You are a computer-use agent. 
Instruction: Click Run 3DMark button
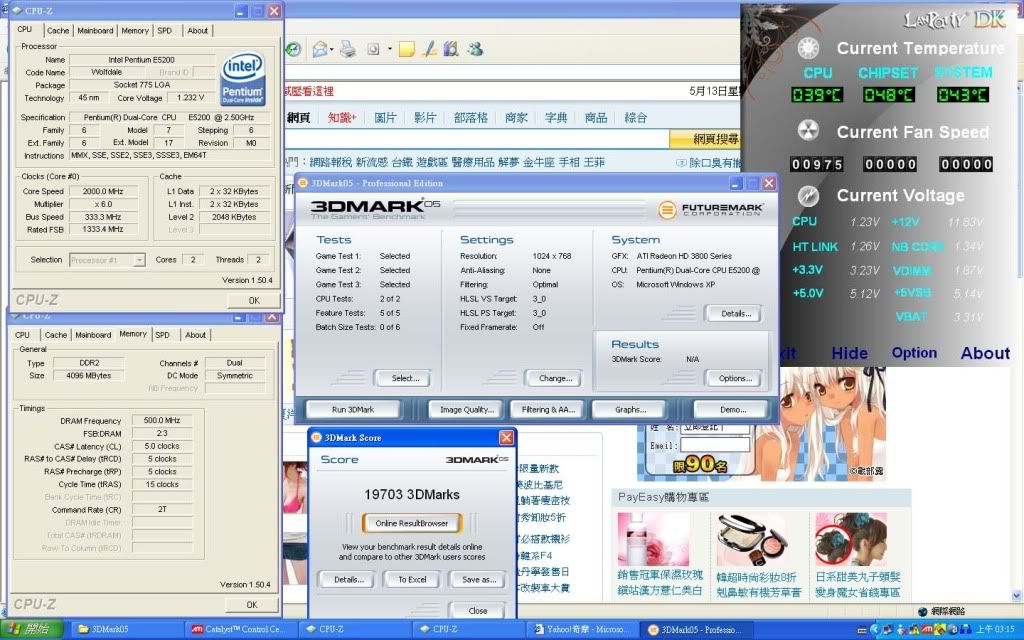[x=353, y=409]
